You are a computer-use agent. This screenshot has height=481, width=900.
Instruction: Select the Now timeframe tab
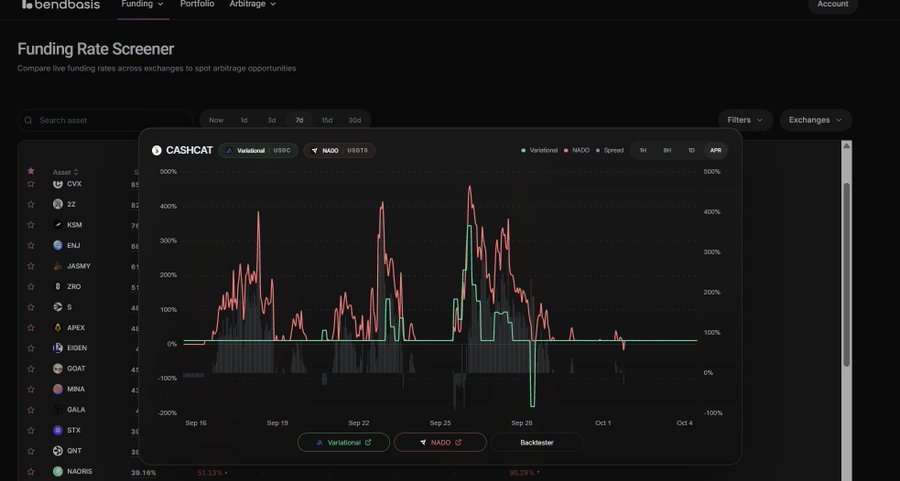tap(216, 121)
